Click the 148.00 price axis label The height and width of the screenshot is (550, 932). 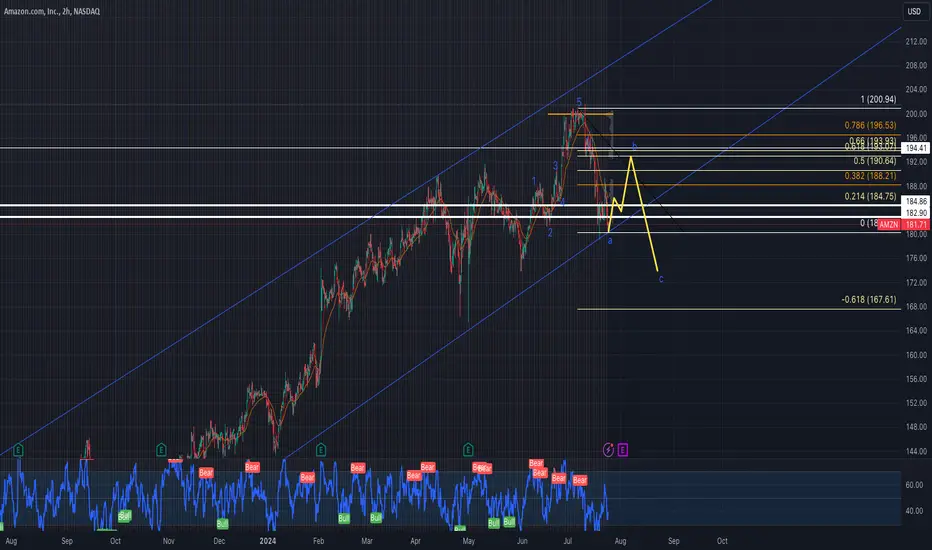tap(916, 427)
